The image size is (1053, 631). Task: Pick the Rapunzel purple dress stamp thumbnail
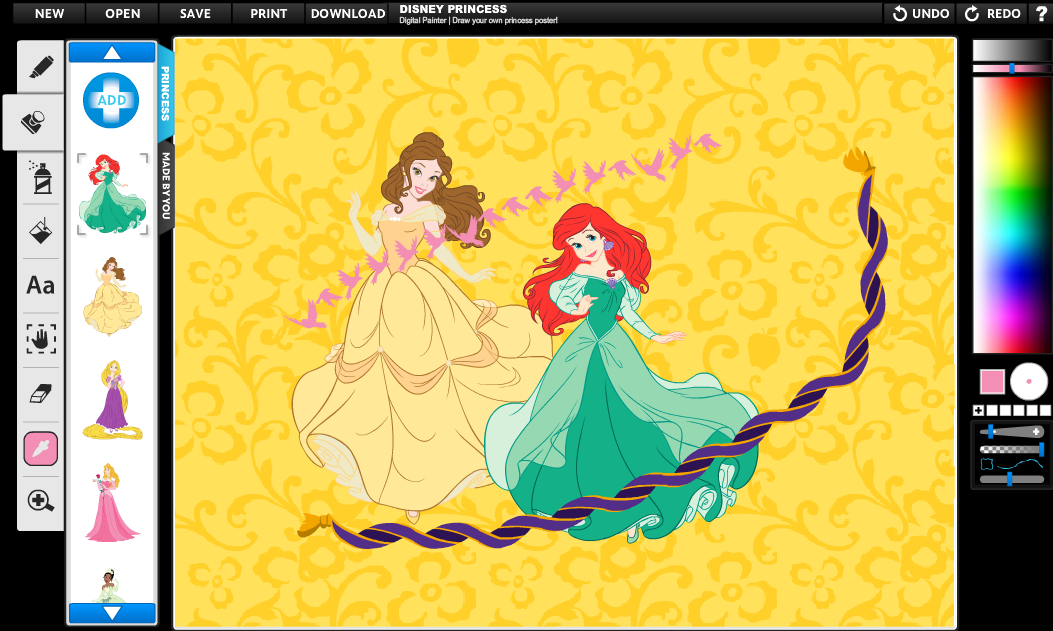point(112,400)
